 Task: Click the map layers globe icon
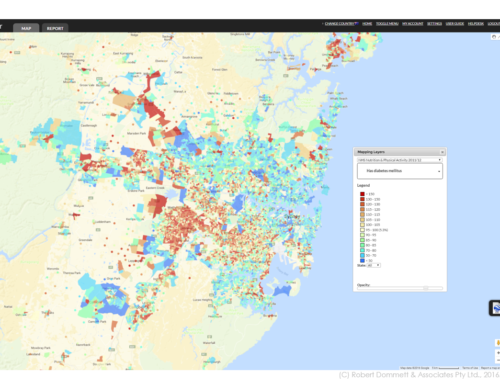(496, 308)
